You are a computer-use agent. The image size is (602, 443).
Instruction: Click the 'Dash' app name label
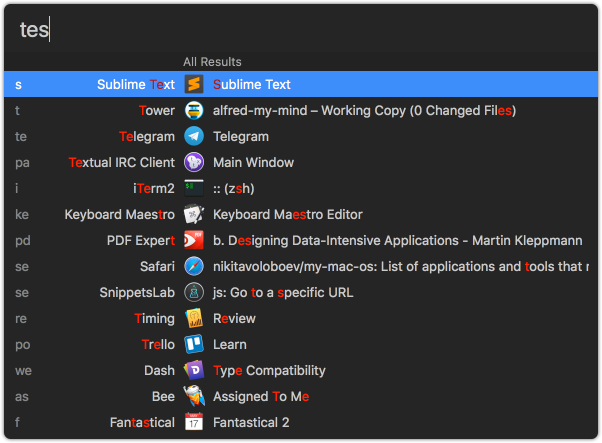159,370
